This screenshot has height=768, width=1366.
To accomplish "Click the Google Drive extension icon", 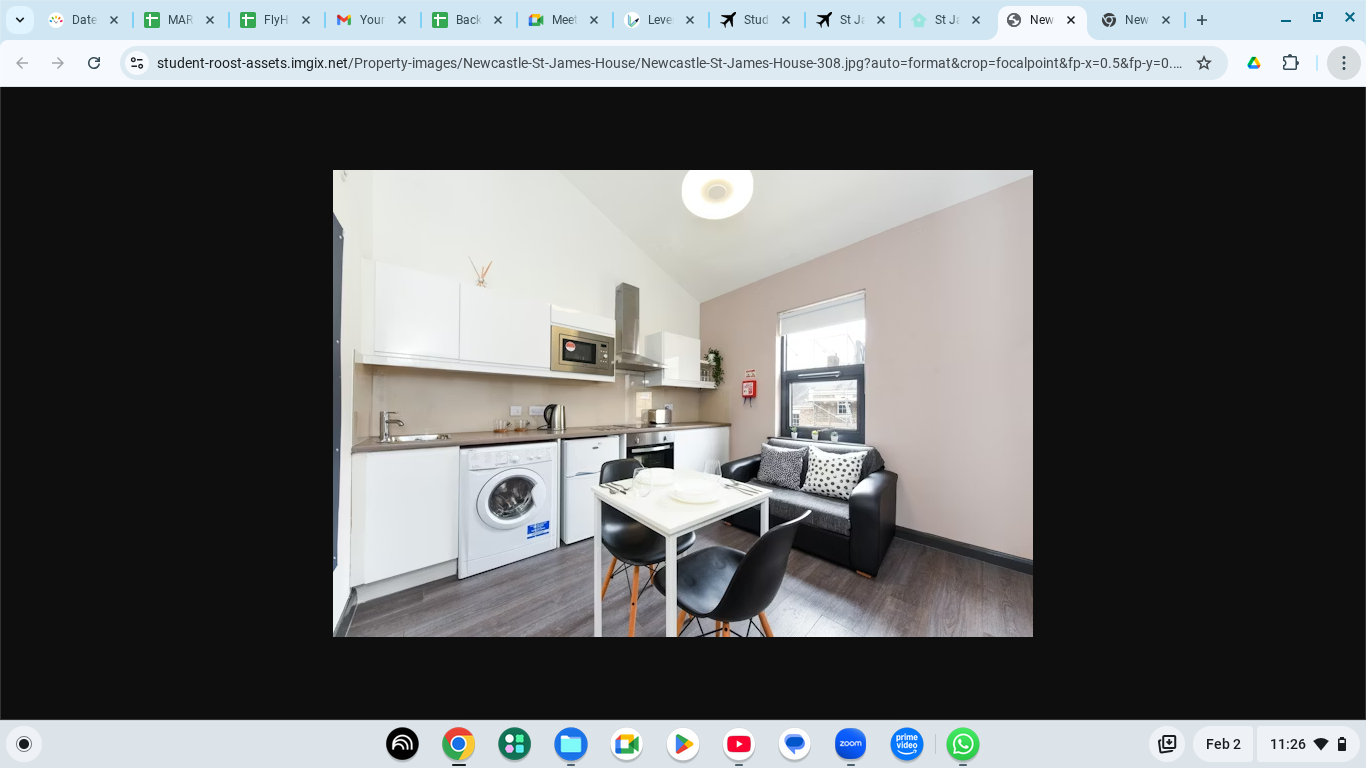I will point(1253,63).
